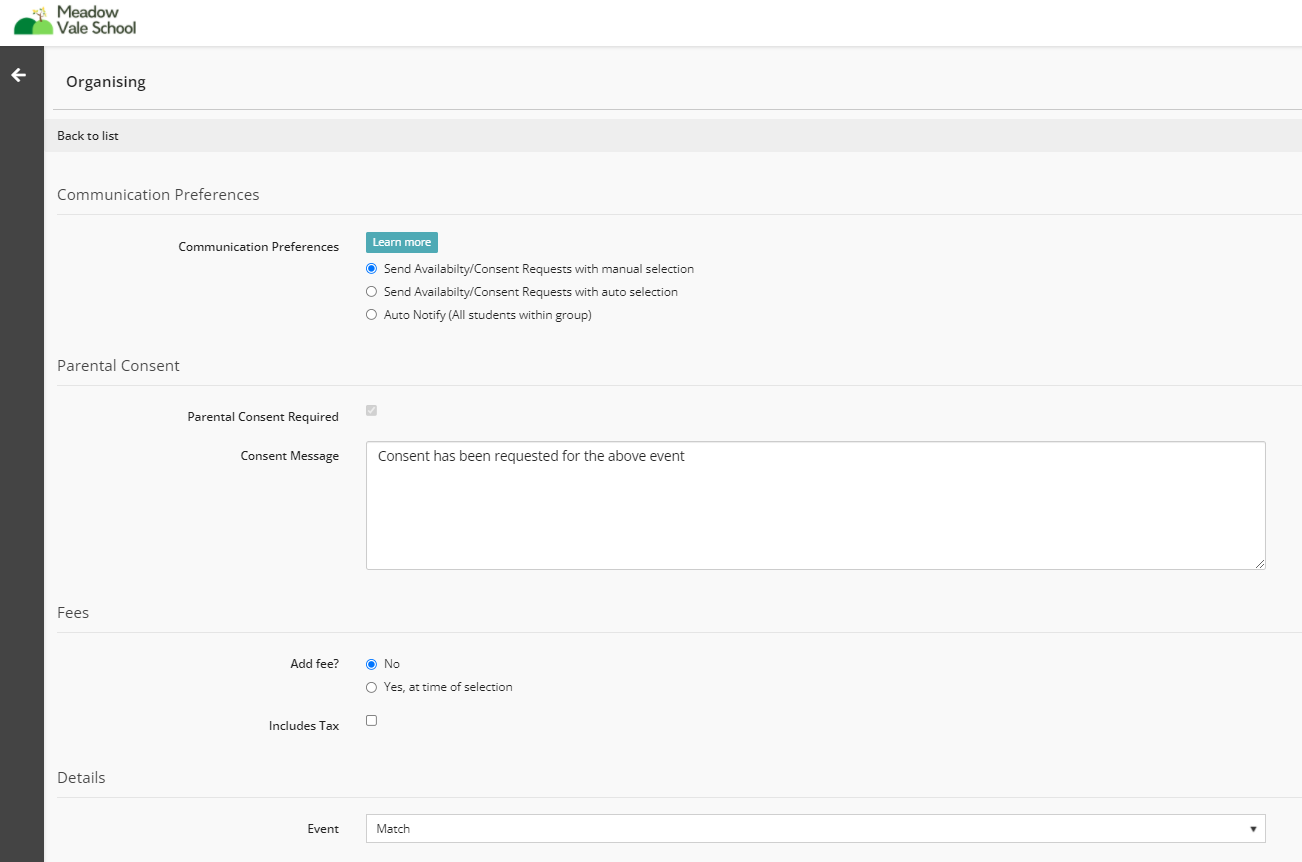Toggle the Parental Consent Required checkbox
Viewport: 1302px width, 862px height.
tap(372, 411)
